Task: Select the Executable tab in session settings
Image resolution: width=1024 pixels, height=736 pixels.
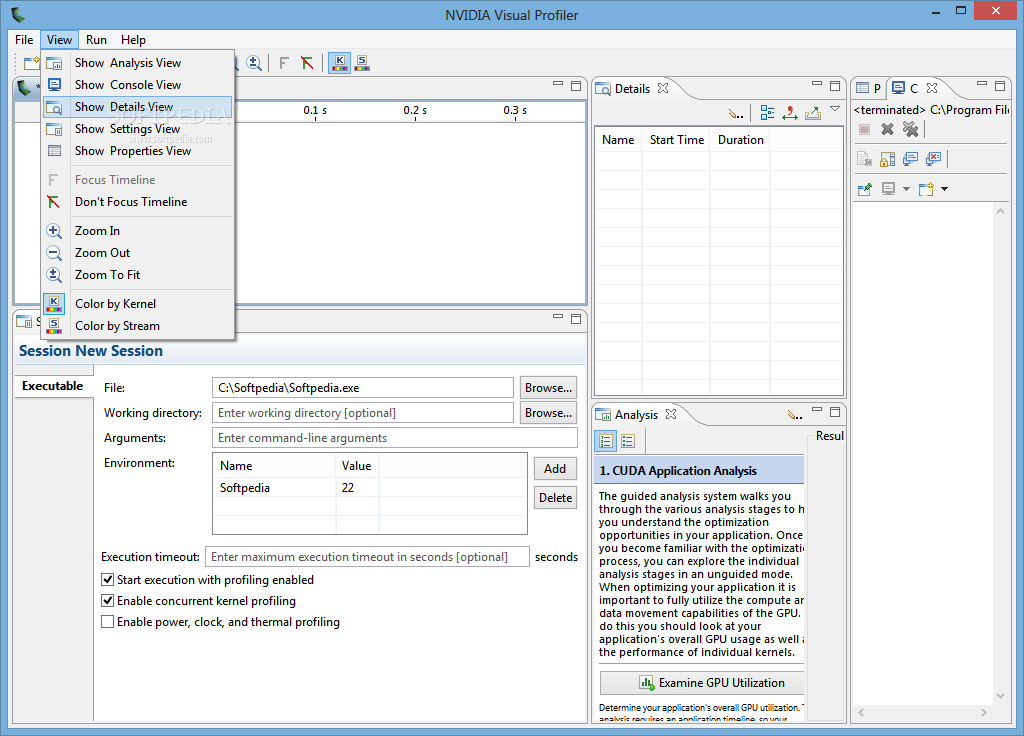Action: 53,386
